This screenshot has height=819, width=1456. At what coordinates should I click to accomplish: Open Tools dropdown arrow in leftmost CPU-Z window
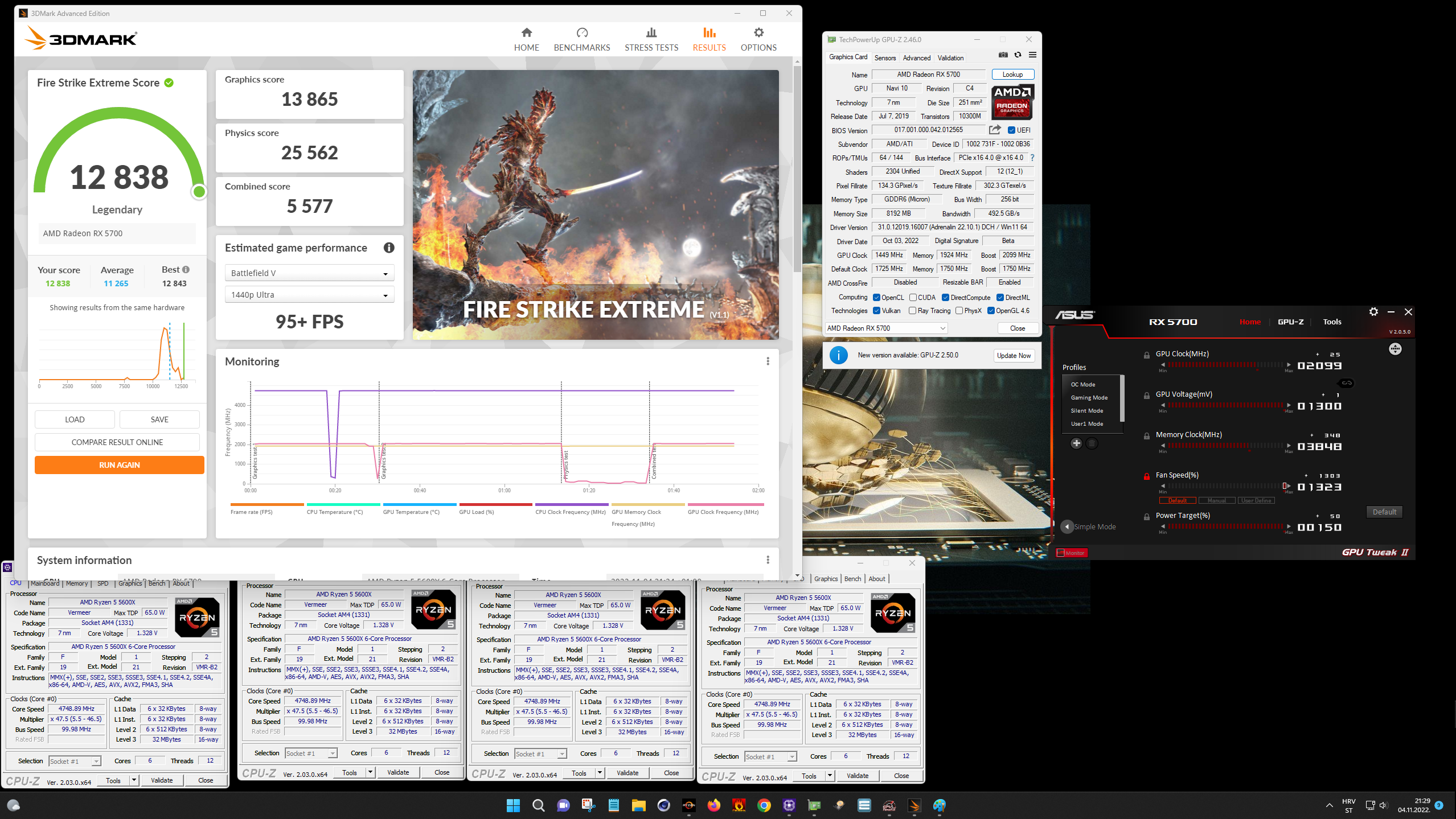pyautogui.click(x=134, y=780)
